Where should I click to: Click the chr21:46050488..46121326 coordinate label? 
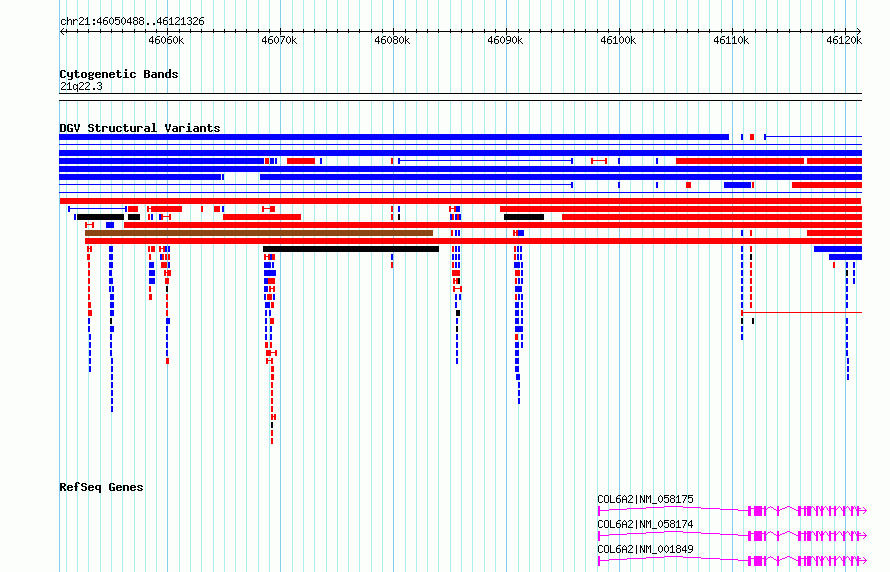coord(132,22)
